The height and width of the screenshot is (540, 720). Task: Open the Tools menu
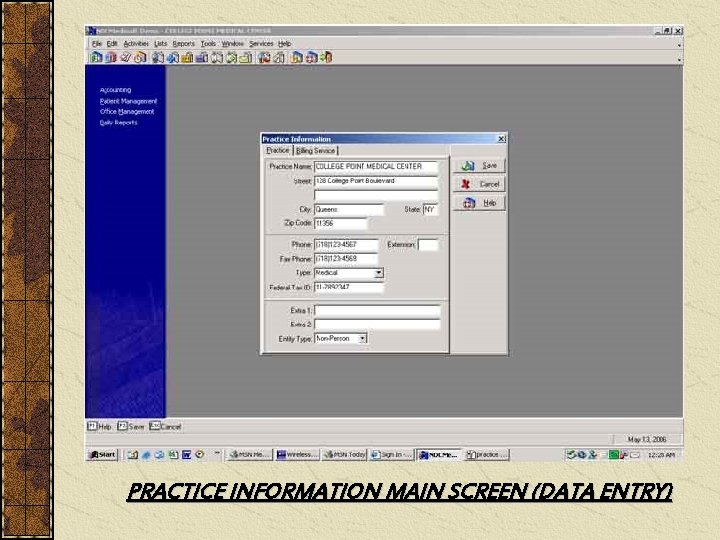click(x=208, y=44)
